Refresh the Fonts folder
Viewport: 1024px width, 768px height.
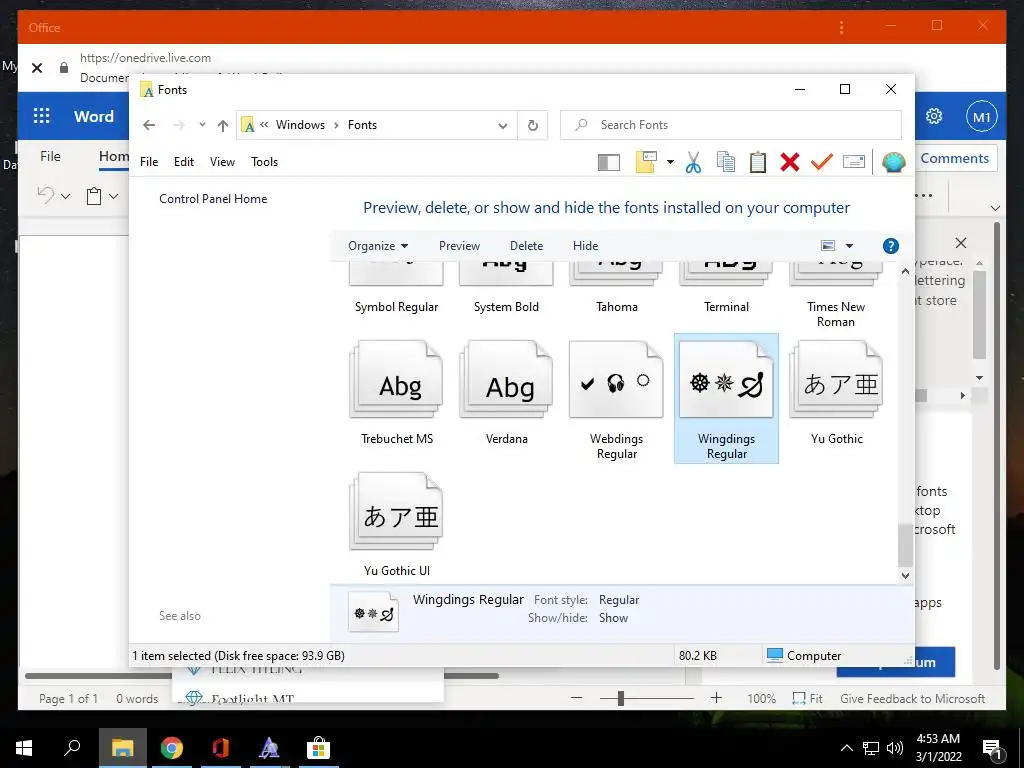pyautogui.click(x=533, y=125)
